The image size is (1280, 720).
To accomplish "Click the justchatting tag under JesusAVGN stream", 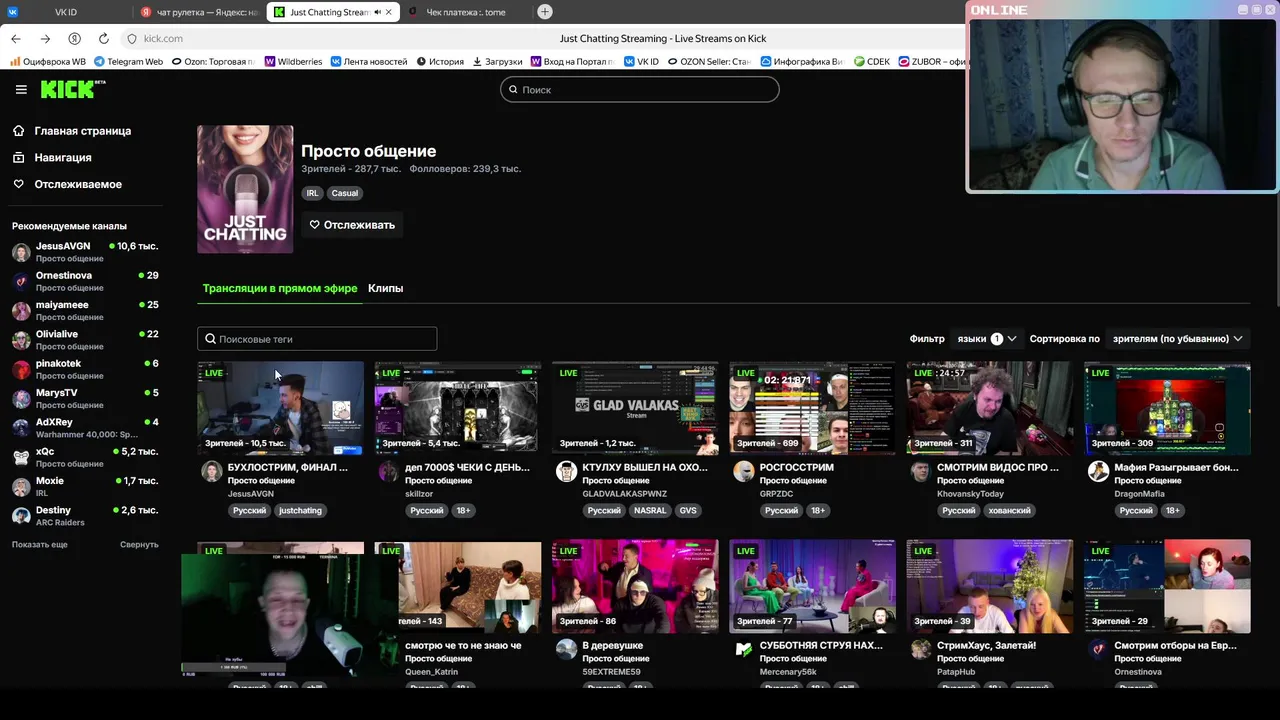I will pos(300,511).
